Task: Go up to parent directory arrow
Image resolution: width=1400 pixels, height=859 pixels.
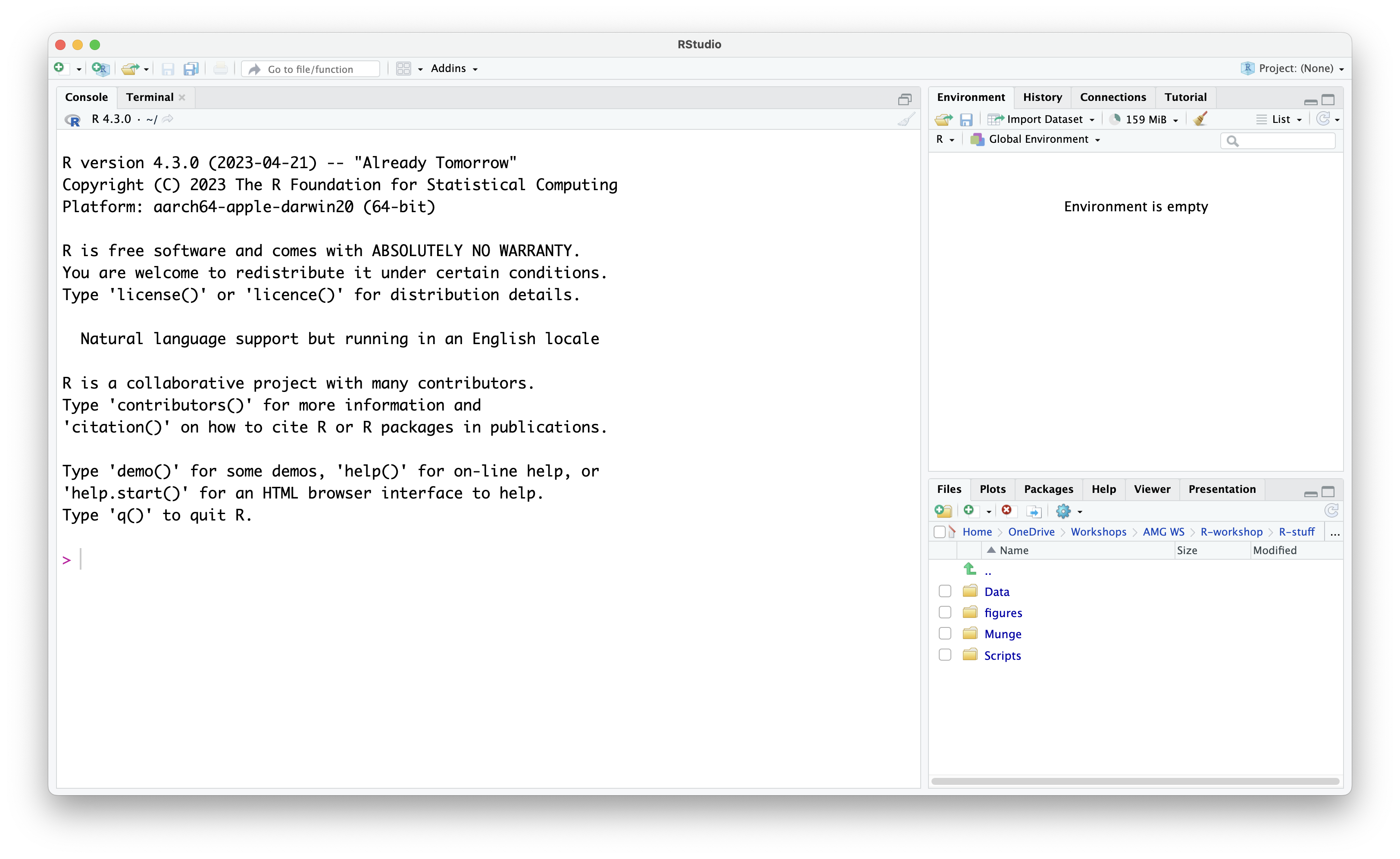Action: (970, 568)
